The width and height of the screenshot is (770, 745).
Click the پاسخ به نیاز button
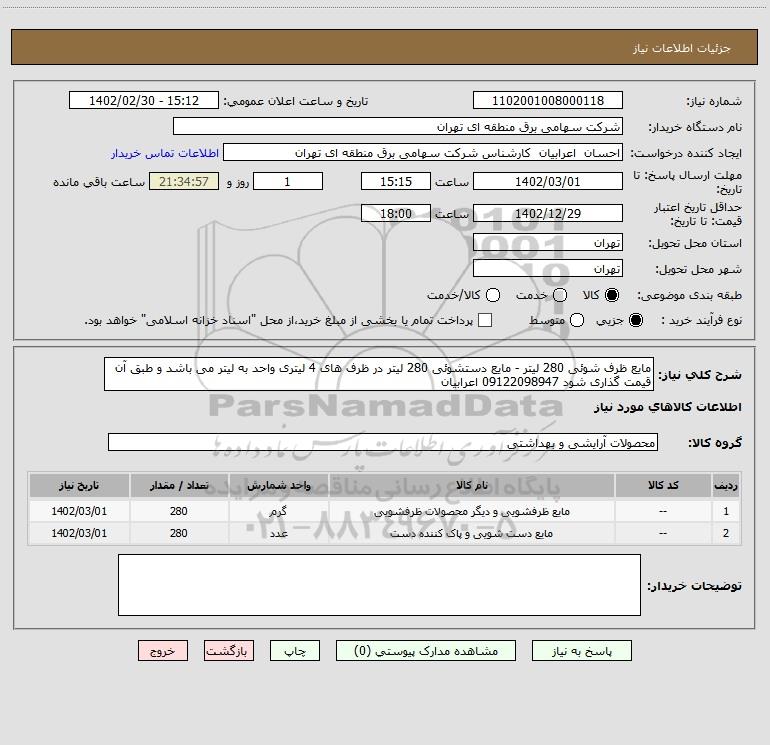pyautogui.click(x=581, y=651)
